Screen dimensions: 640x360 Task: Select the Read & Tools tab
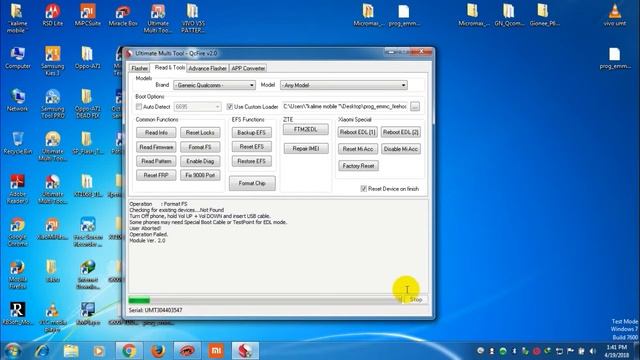[169, 68]
